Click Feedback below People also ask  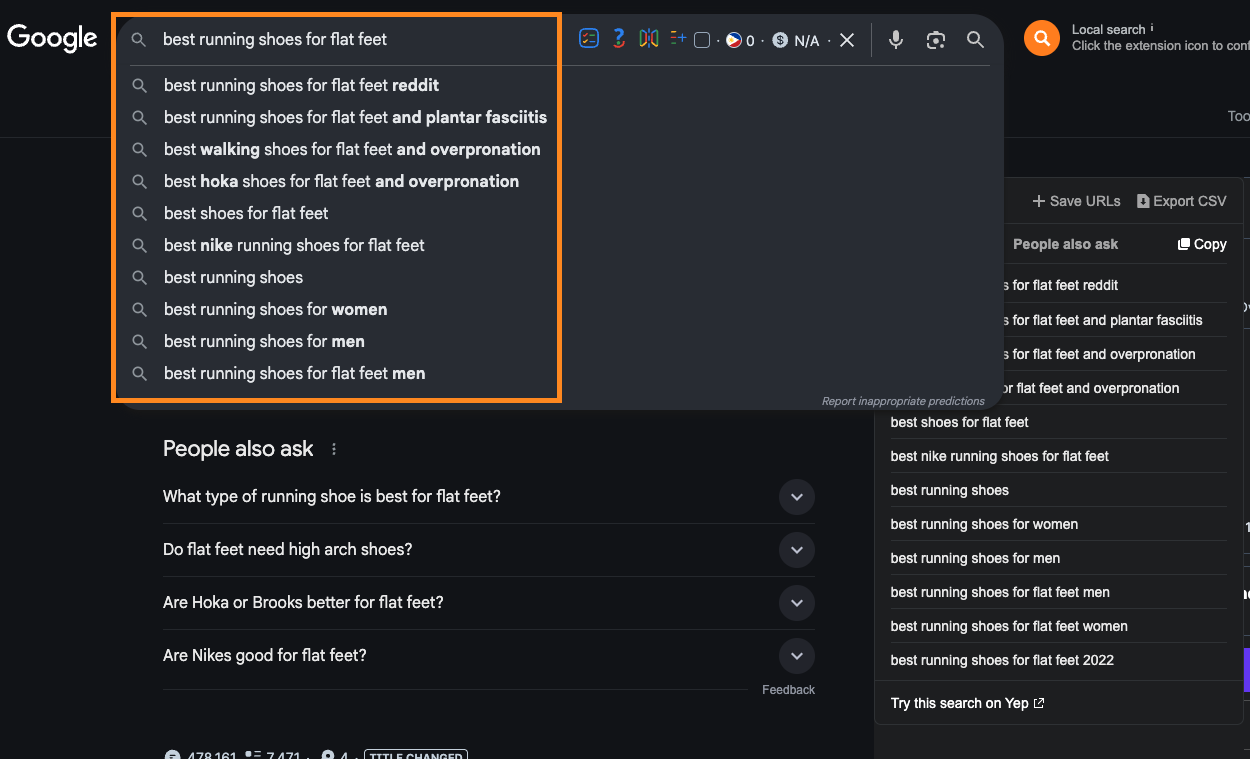pyautogui.click(x=788, y=690)
